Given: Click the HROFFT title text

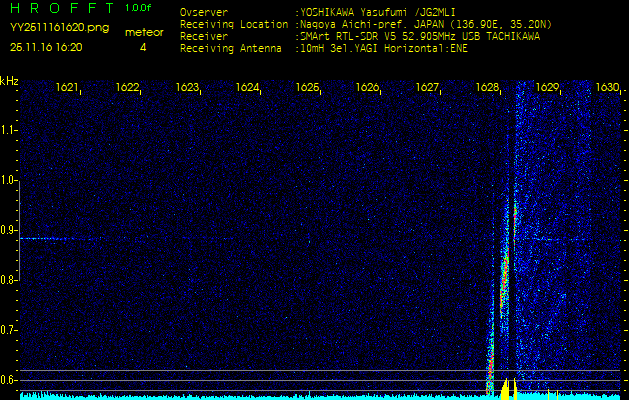Looking at the screenshot, I should [x=60, y=8].
